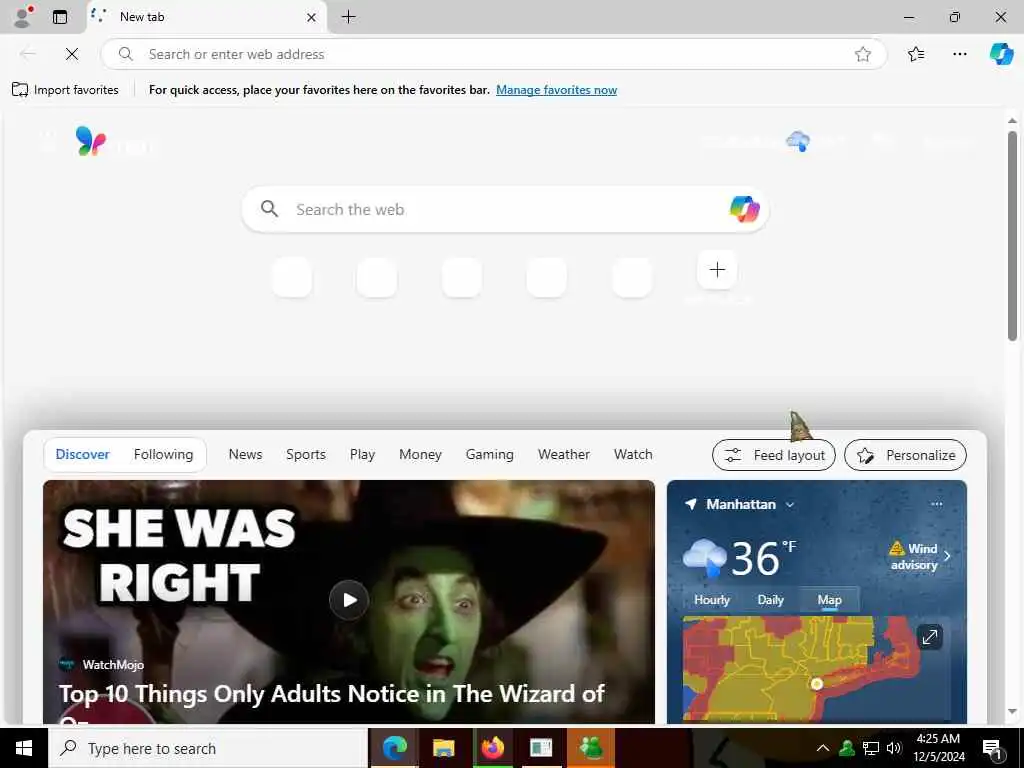Open the Wind advisory alert
Image resolution: width=1024 pixels, height=768 pixels.
tap(920, 556)
